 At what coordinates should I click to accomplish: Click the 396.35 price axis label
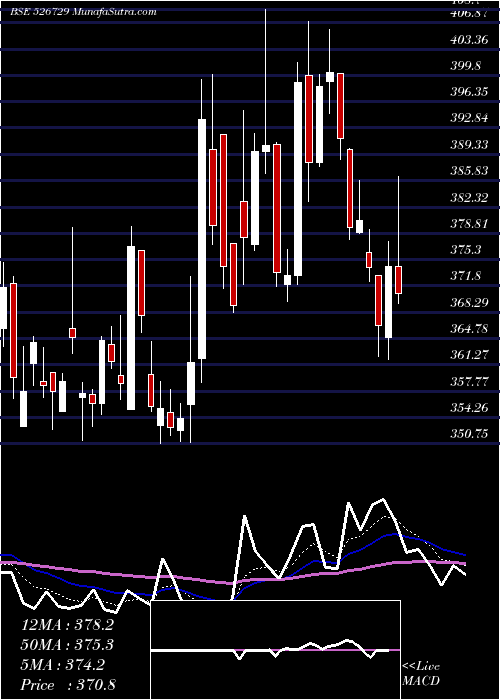(469, 92)
